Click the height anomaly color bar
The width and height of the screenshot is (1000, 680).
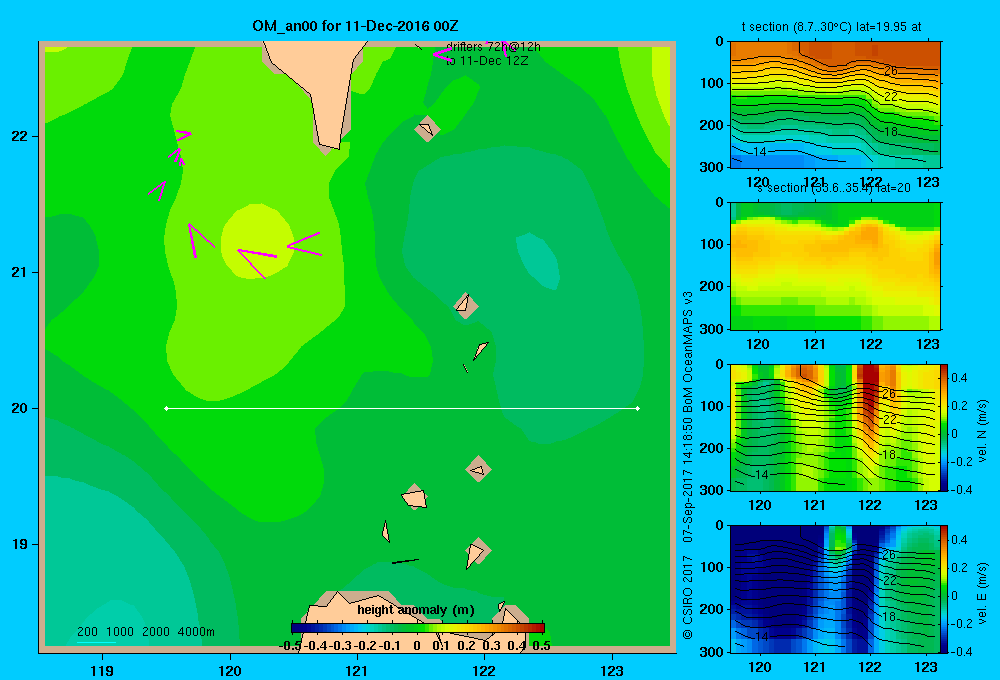(x=418, y=628)
